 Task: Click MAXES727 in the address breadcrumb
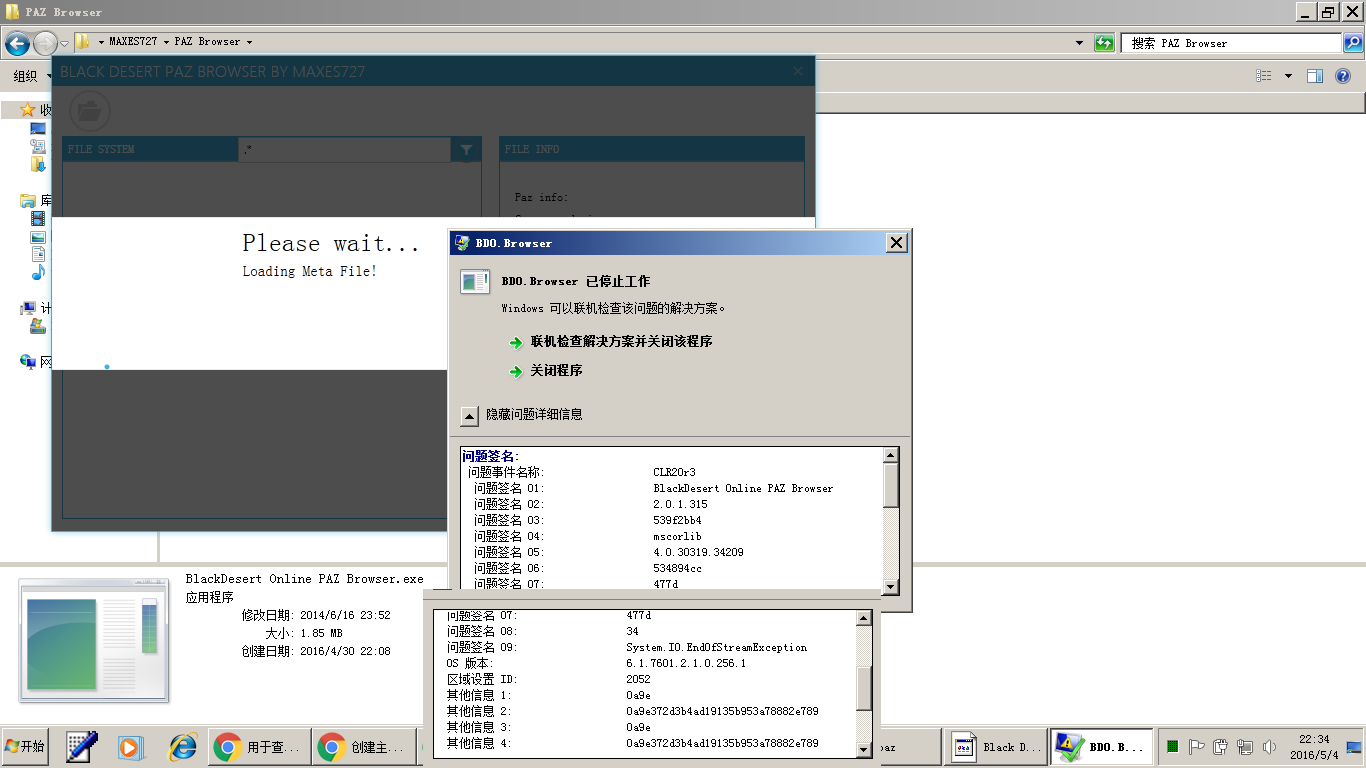134,42
